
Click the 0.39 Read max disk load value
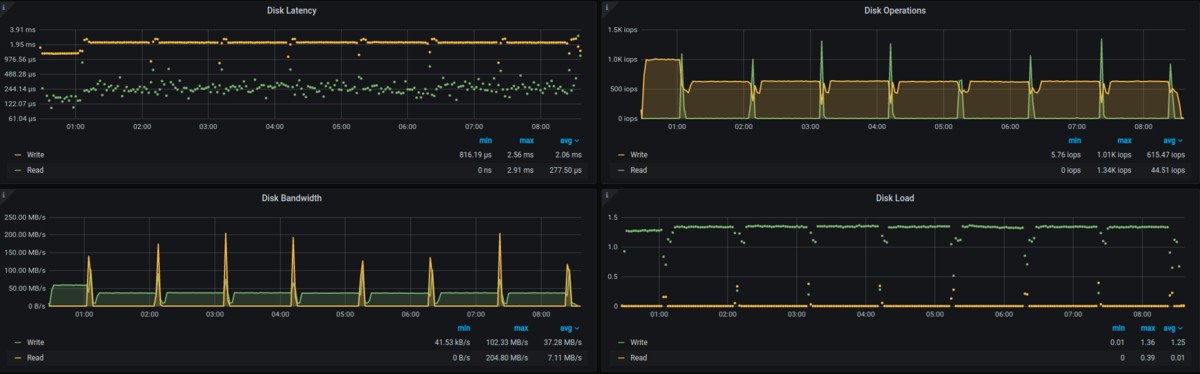[x=1148, y=357]
